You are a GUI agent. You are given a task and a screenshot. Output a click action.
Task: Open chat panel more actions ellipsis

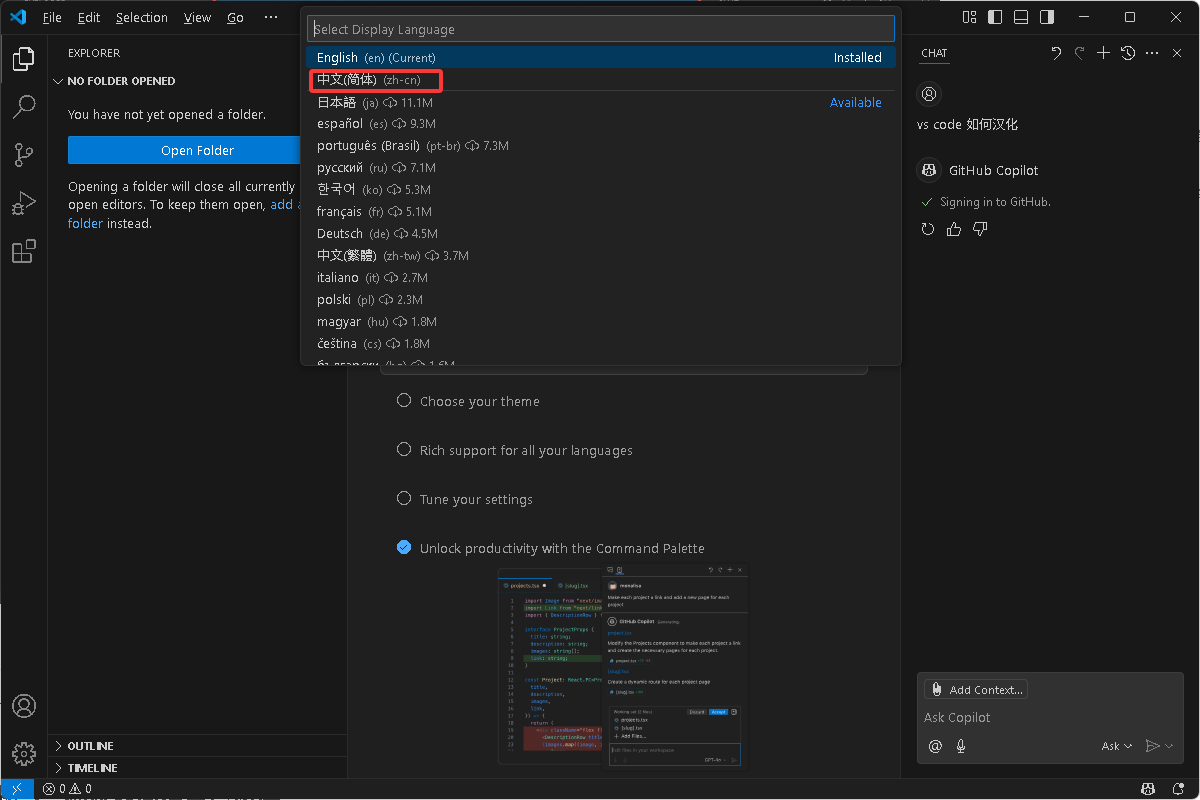1152,53
